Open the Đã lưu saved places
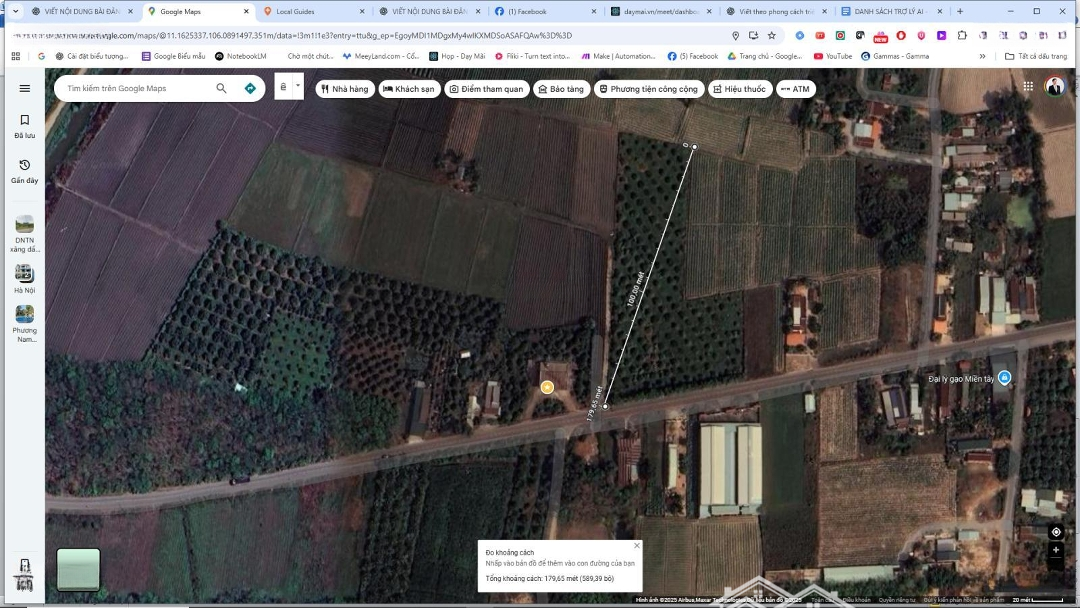 click(25, 125)
